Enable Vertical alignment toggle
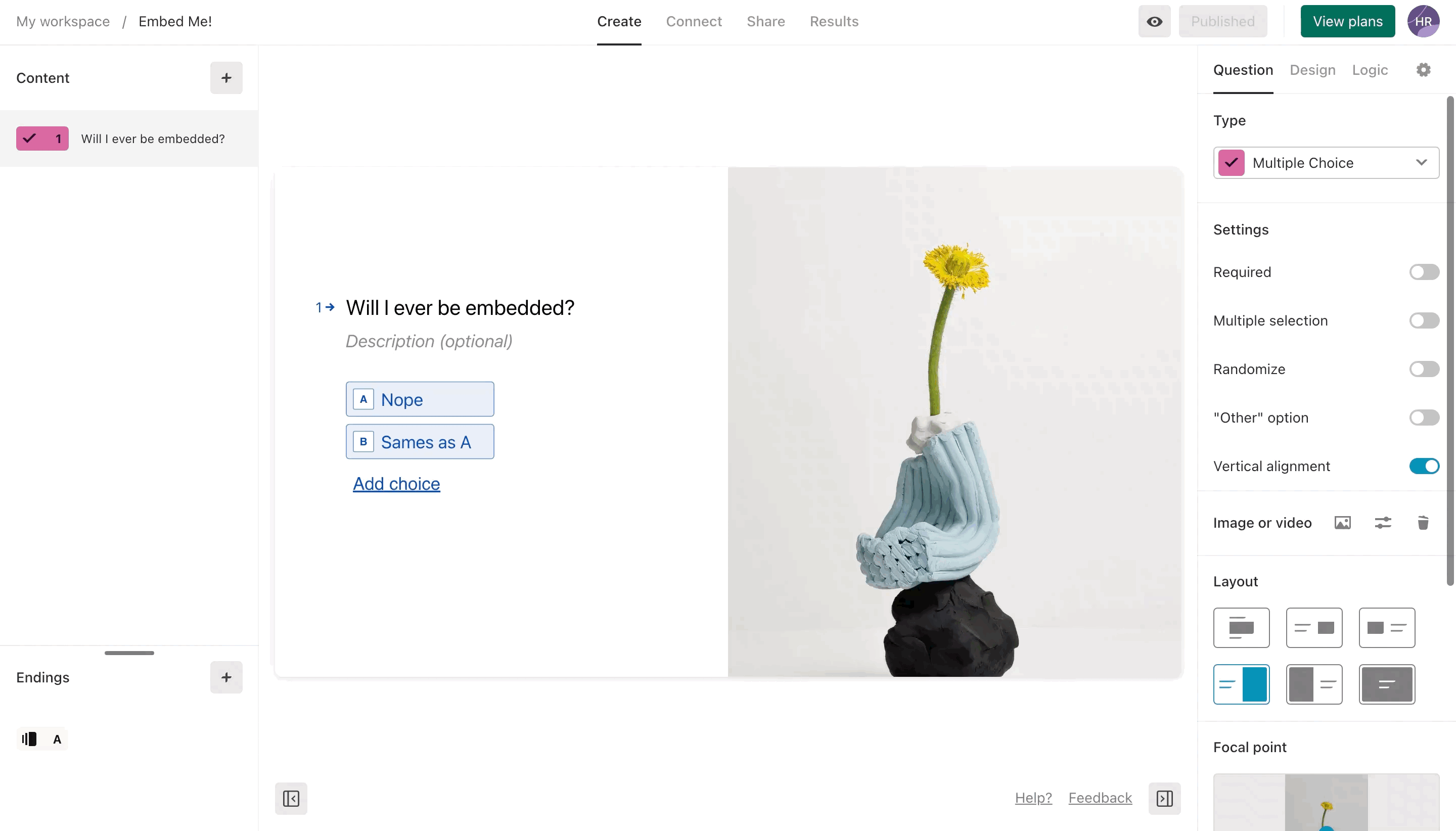1456x831 pixels. click(1424, 466)
